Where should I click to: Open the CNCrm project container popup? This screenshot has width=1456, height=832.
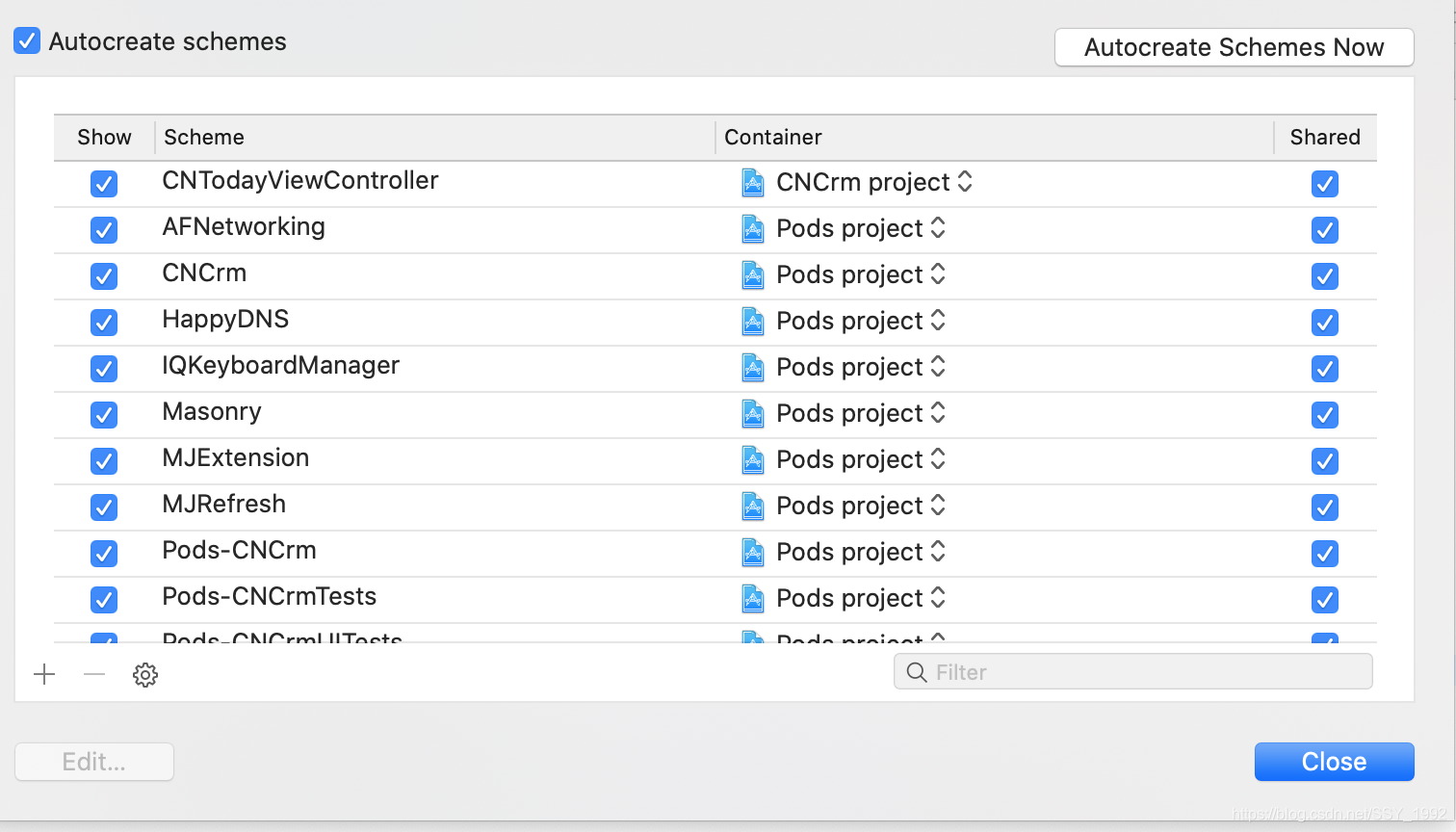pos(857,182)
